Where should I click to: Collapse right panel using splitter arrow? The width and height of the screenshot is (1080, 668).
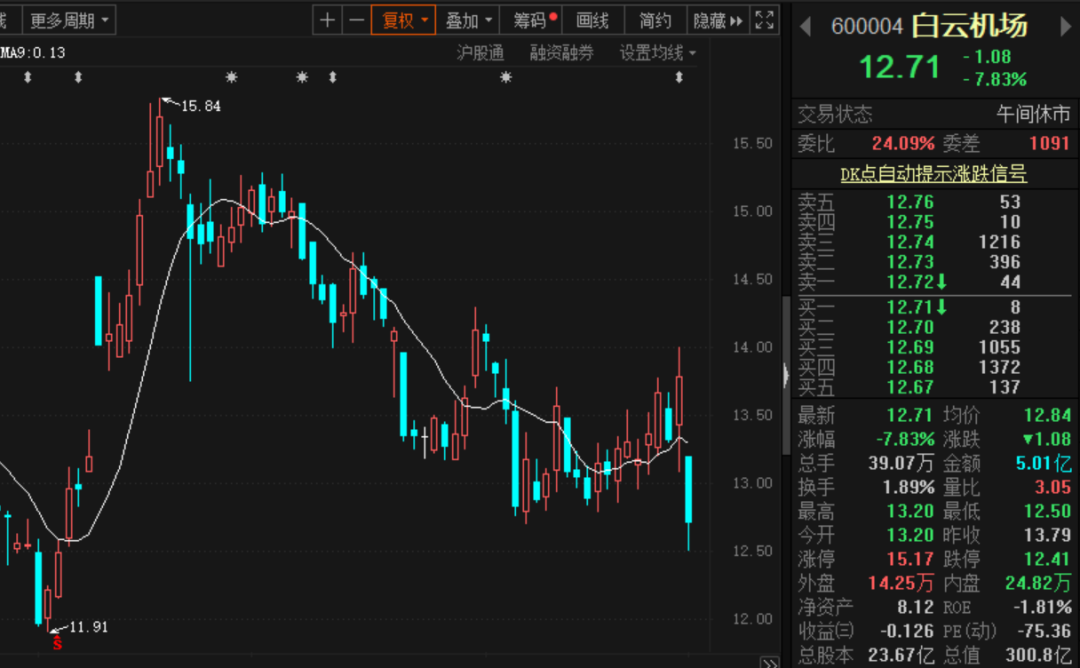click(786, 375)
